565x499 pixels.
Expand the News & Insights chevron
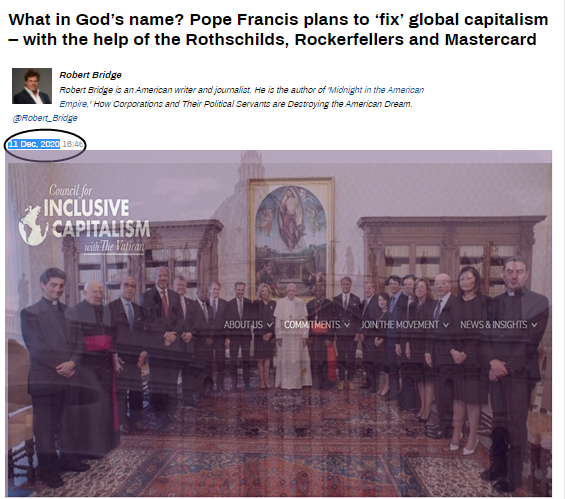534,325
